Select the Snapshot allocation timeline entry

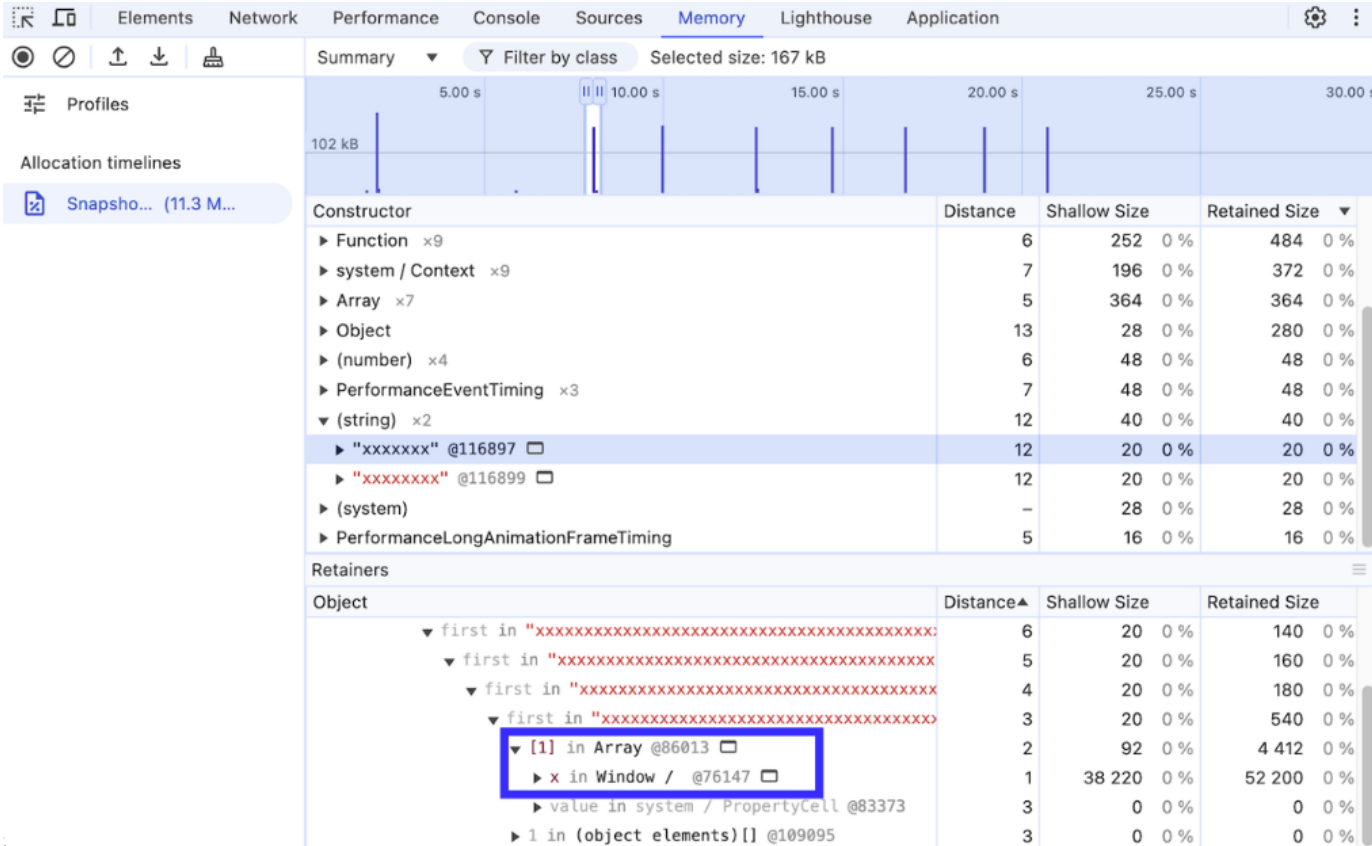click(x=148, y=204)
